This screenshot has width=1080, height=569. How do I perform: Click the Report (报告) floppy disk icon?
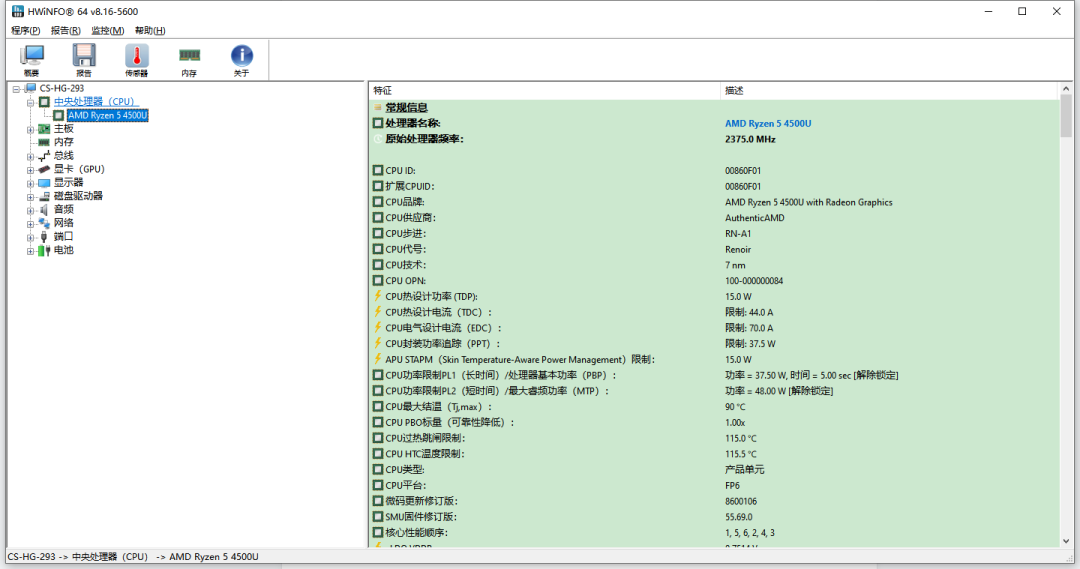(x=84, y=60)
